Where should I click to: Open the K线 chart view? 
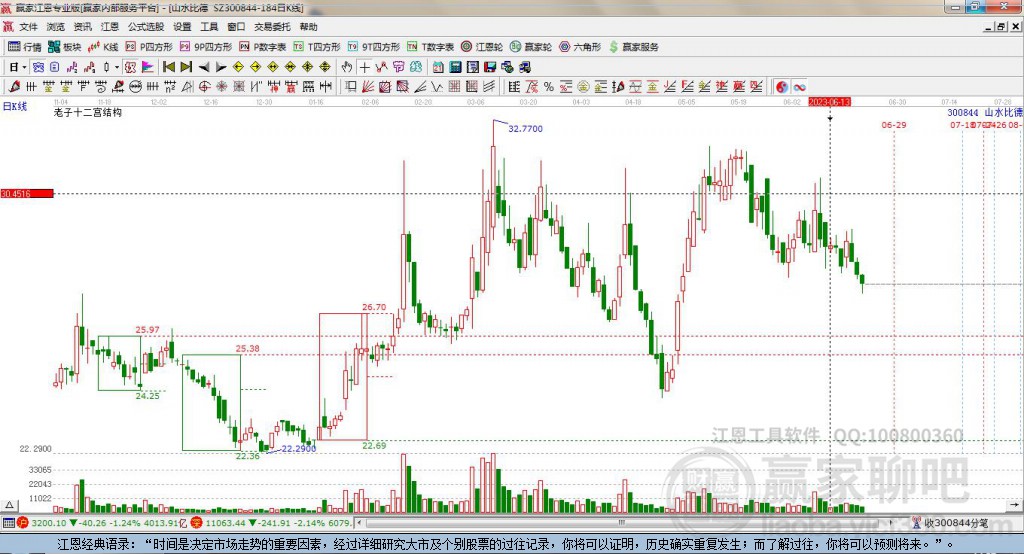103,47
